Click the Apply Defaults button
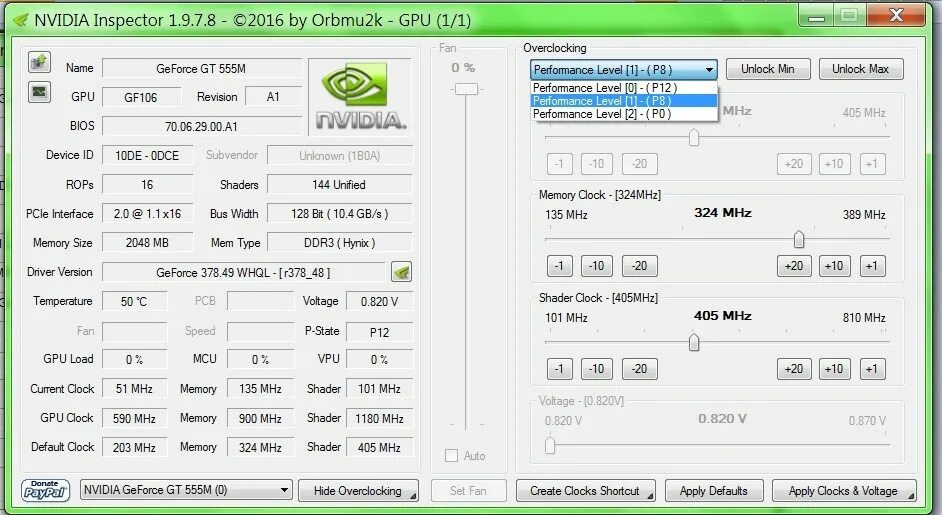The image size is (942, 515). point(714,490)
